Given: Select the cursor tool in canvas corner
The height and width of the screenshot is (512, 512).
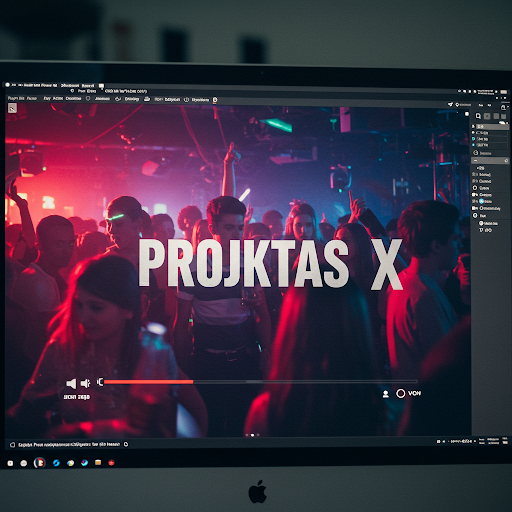Looking at the screenshot, I should point(12,108).
